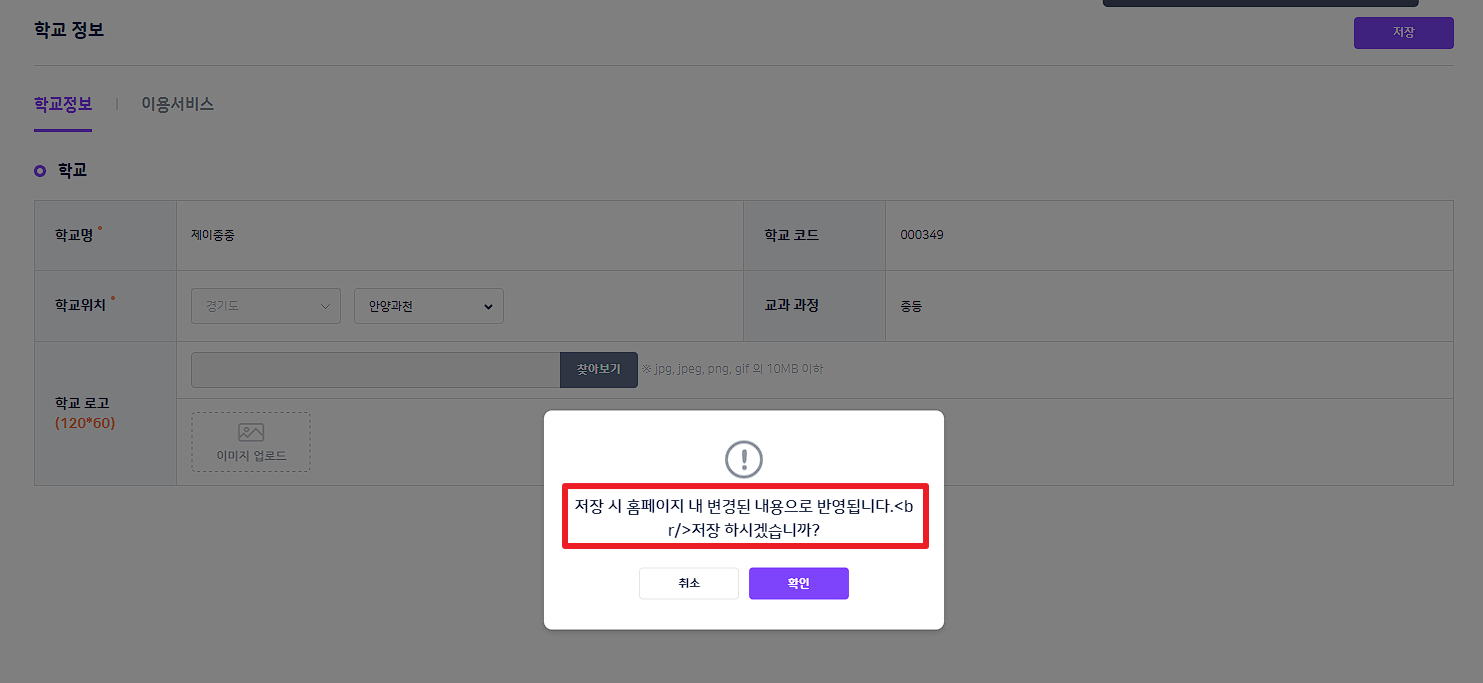Viewport: 1483px width, 683px height.
Task: Click the 중등 curriculum value
Action: (x=911, y=306)
